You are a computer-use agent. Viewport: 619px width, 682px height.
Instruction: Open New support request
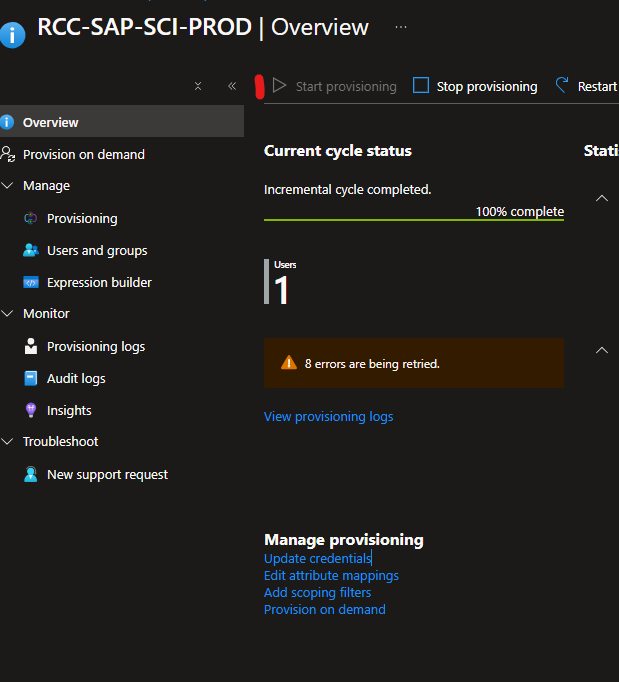tap(107, 475)
